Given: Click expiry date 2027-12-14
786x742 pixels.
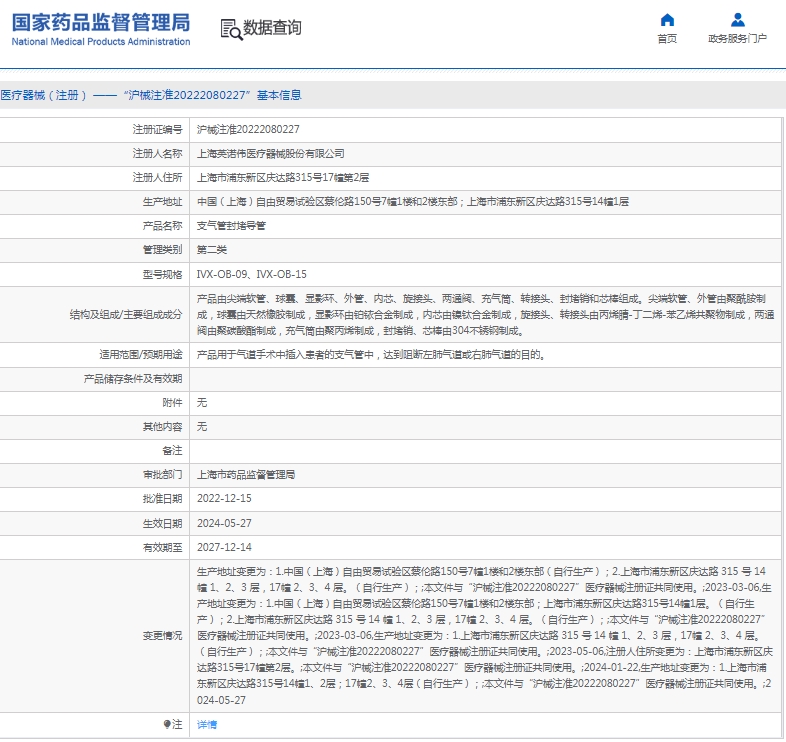Looking at the screenshot, I should tap(224, 547).
